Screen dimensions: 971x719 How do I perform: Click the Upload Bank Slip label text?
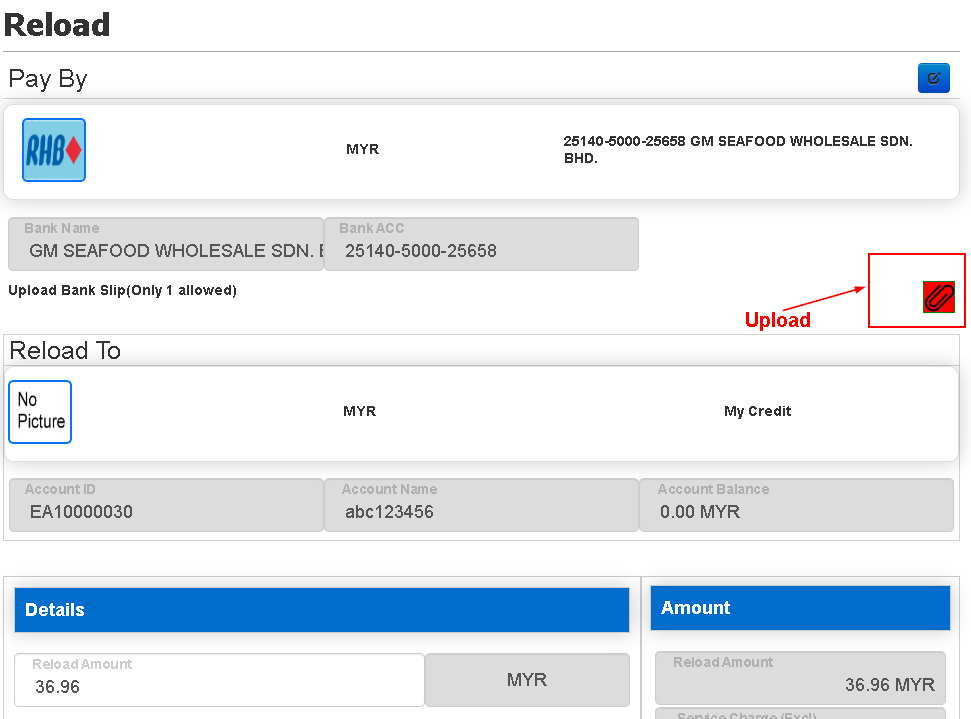click(x=122, y=291)
